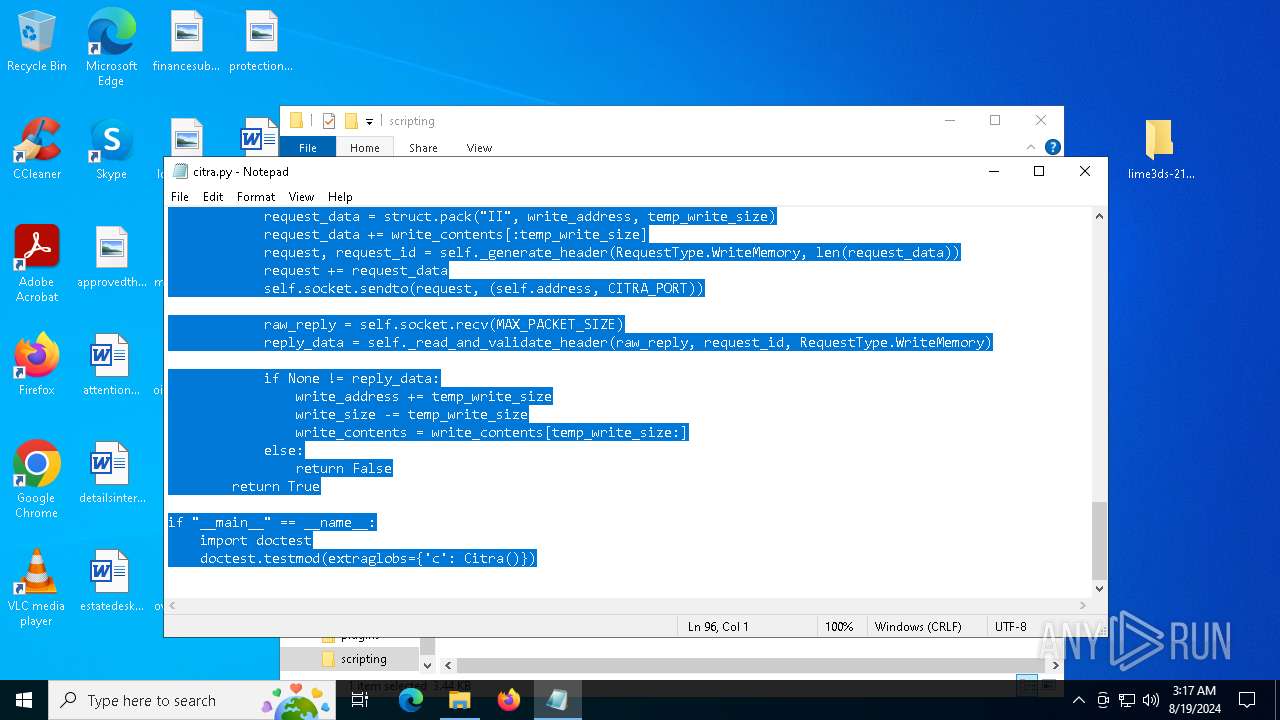
Task: Open the financesub image file on desktop
Action: tap(186, 42)
